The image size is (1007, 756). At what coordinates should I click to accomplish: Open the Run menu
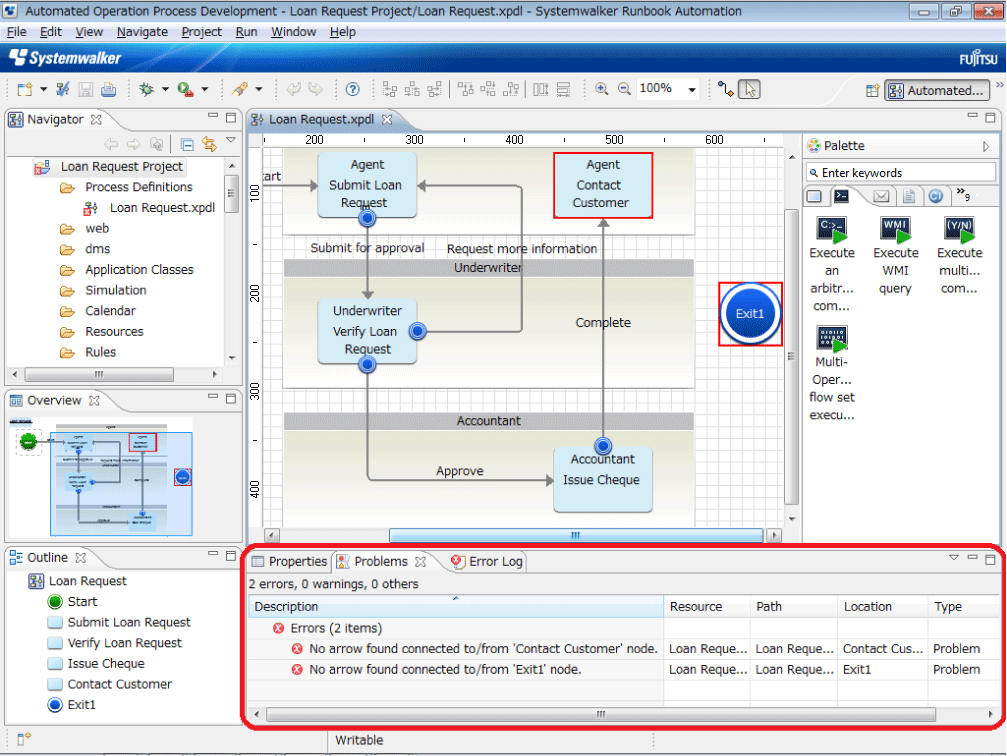click(x=246, y=31)
